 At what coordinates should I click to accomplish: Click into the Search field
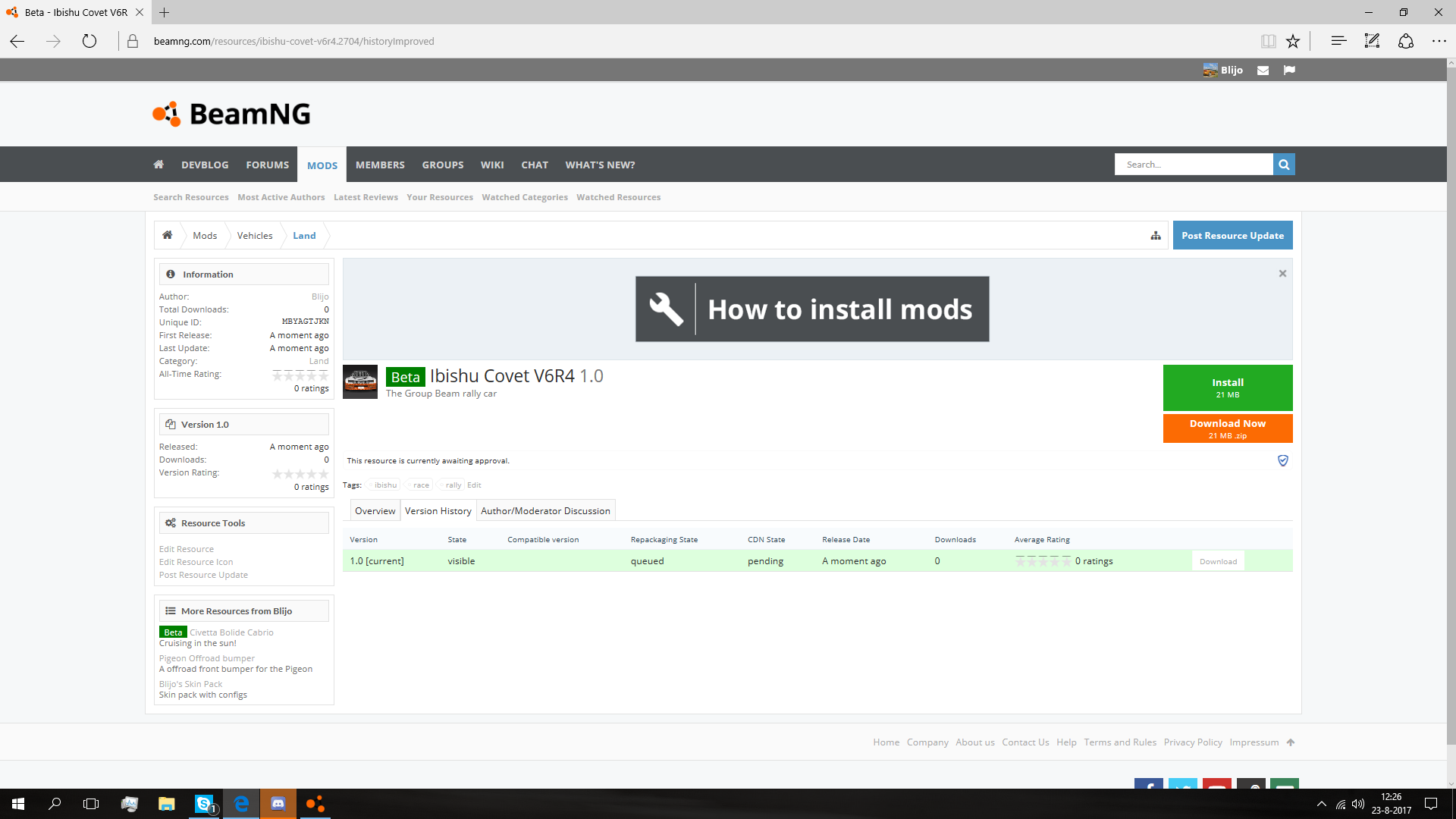pos(1194,165)
